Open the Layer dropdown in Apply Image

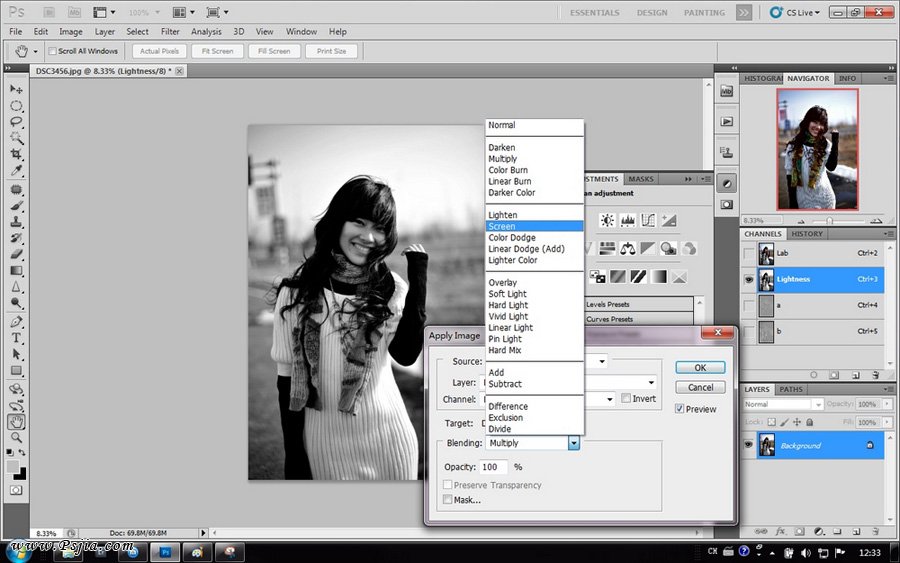[651, 382]
